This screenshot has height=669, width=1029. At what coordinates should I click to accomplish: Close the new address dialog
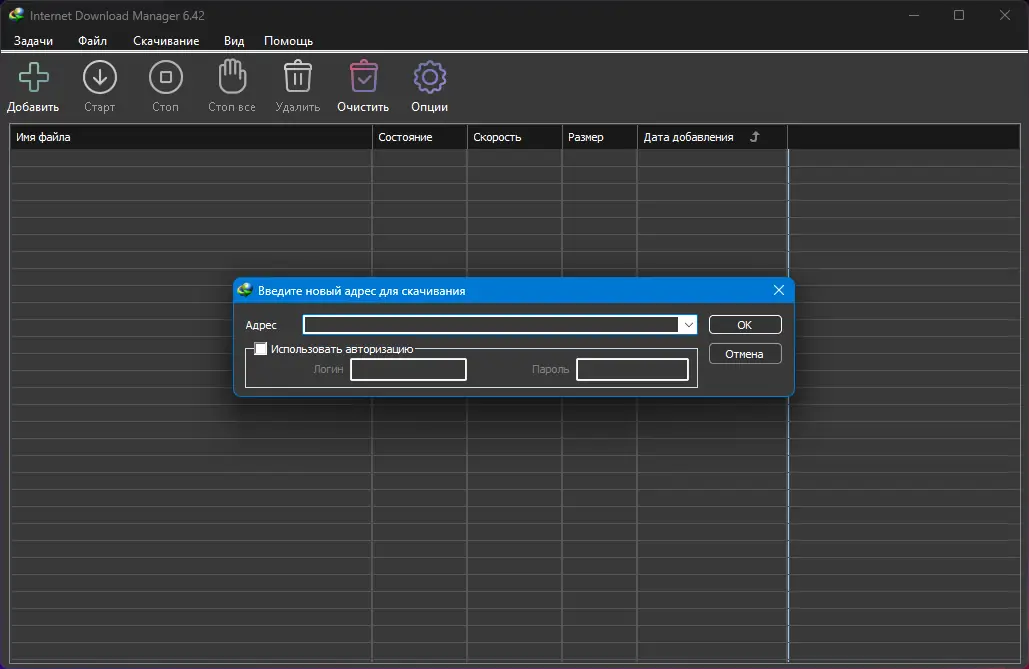point(779,290)
